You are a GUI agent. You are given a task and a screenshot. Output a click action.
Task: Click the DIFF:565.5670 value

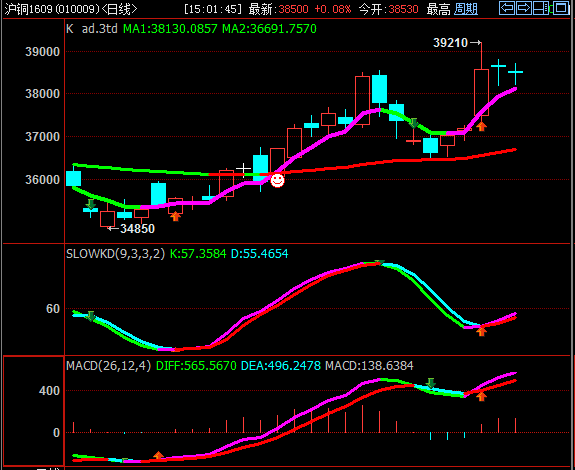click(196, 366)
